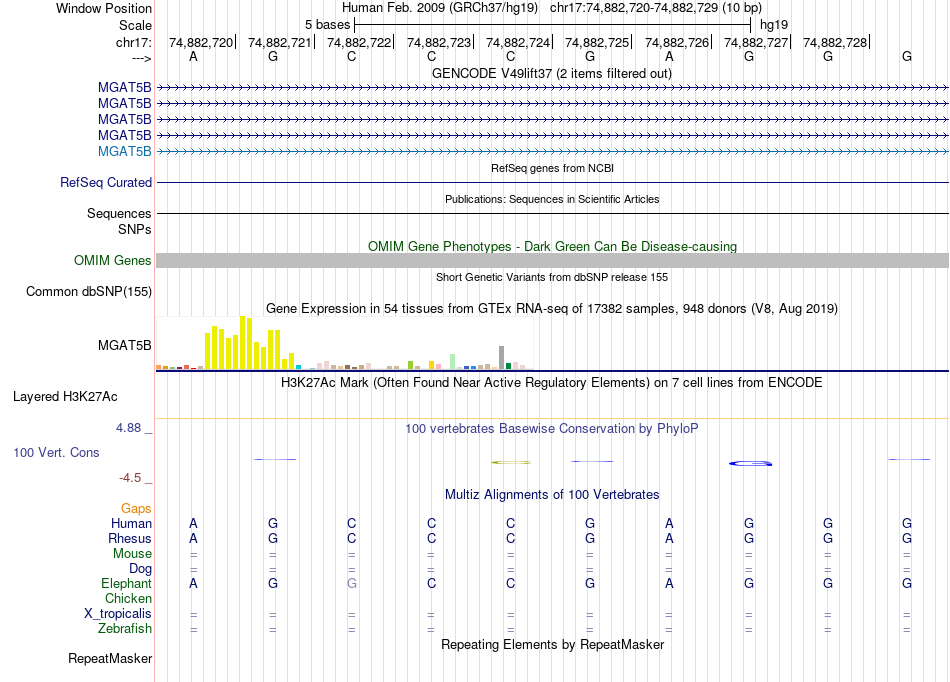
Task: Click the orange Gaps row label
Action: pos(136,509)
